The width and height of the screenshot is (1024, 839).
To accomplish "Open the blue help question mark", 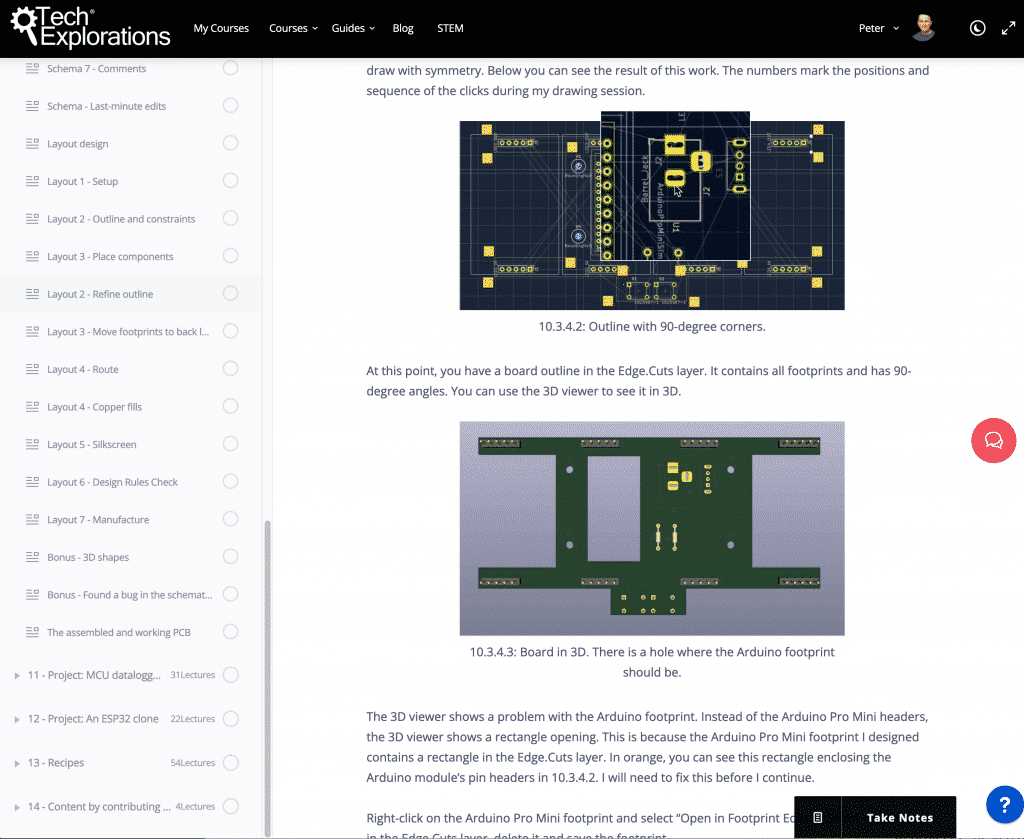I will (x=1004, y=805).
